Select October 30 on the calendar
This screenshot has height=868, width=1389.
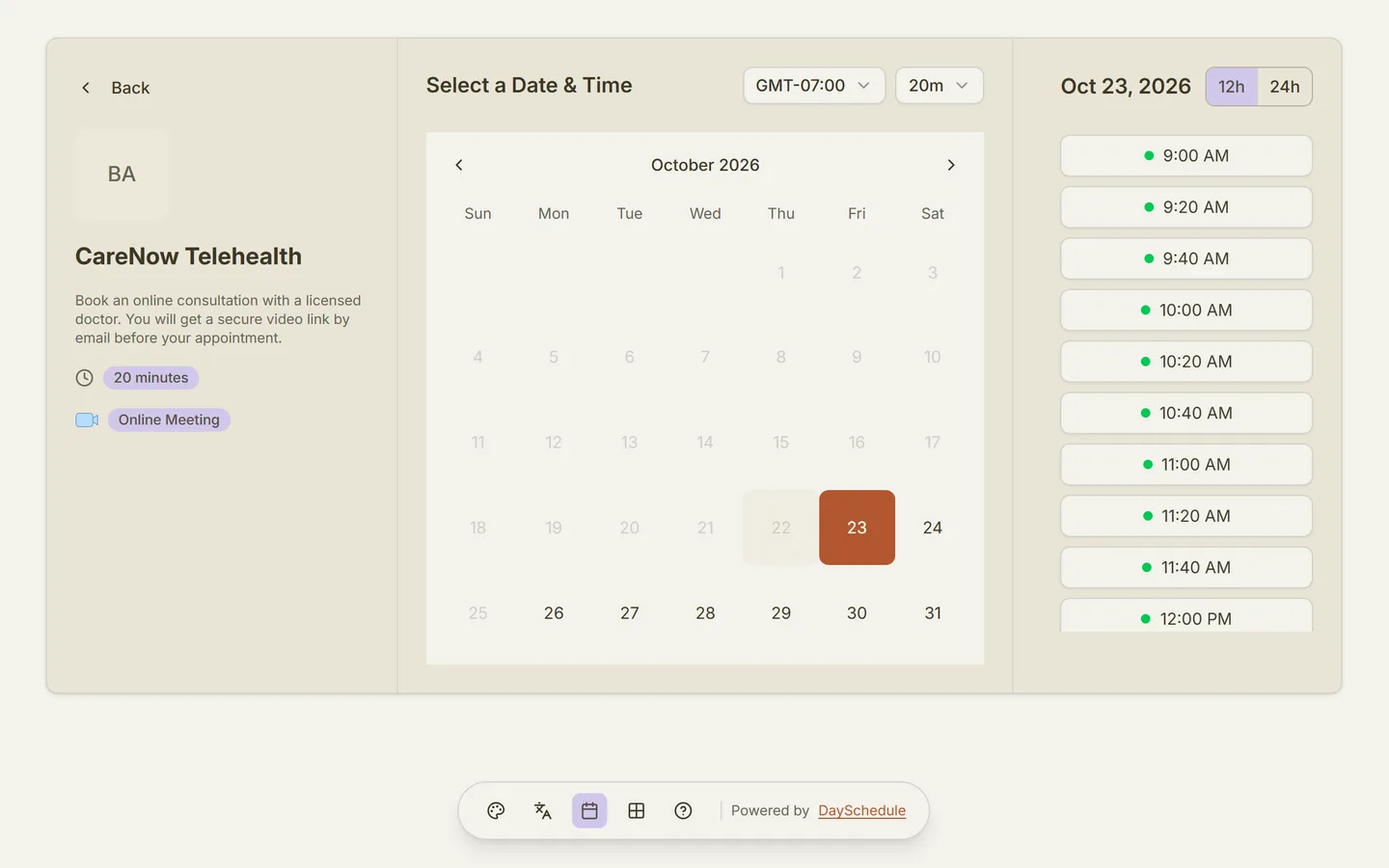[x=857, y=613]
